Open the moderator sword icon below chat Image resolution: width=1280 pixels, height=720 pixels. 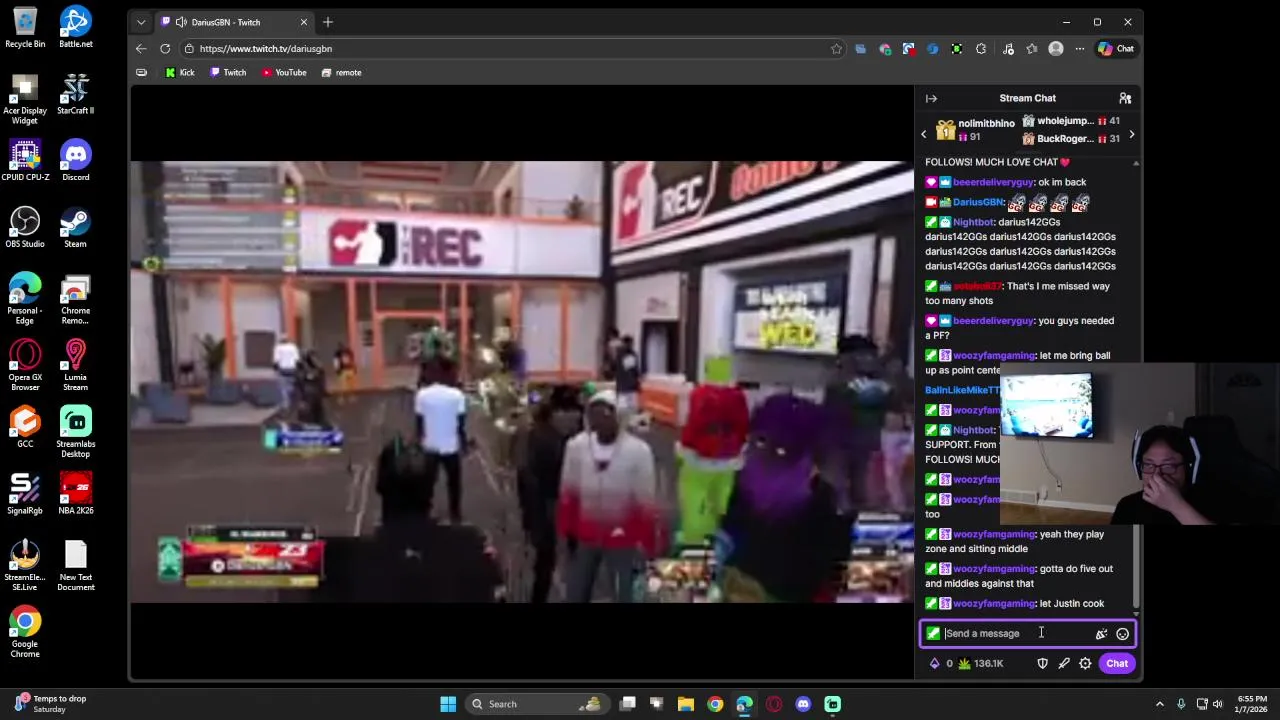pyautogui.click(x=1064, y=663)
